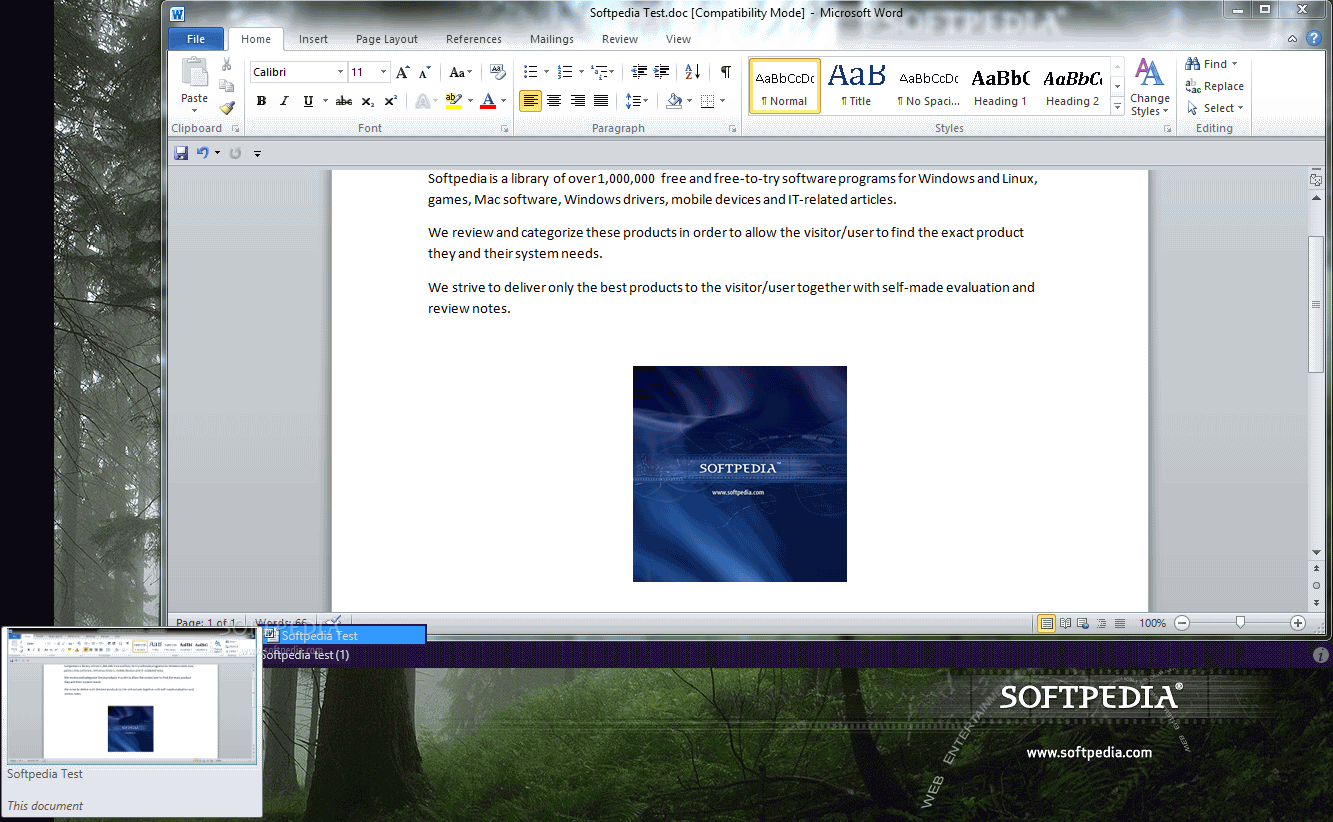Click the Undo arrow icon
This screenshot has width=1333, height=822.
[202, 153]
